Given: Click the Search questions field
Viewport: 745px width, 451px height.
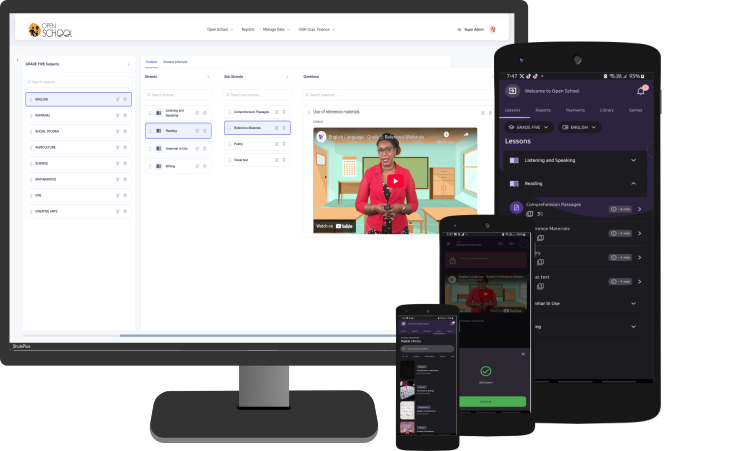Looking at the screenshot, I should tap(398, 95).
